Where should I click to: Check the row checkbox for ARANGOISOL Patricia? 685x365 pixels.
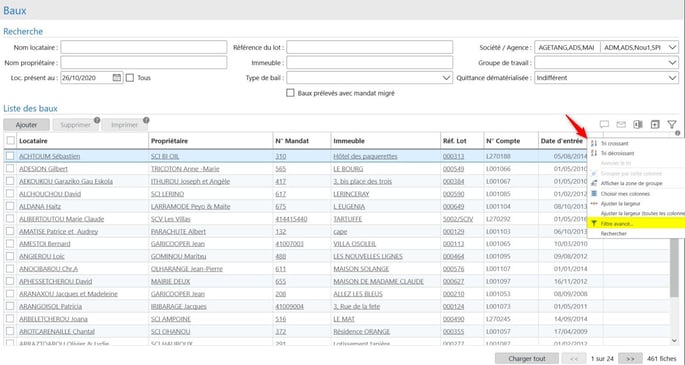coord(10,306)
